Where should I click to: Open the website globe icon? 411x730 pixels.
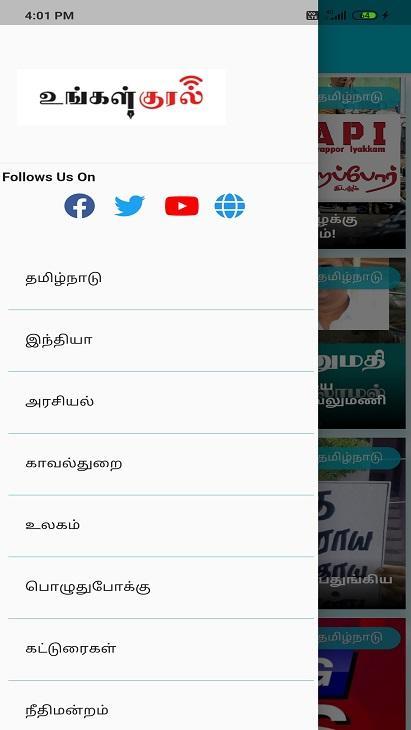[x=230, y=206]
